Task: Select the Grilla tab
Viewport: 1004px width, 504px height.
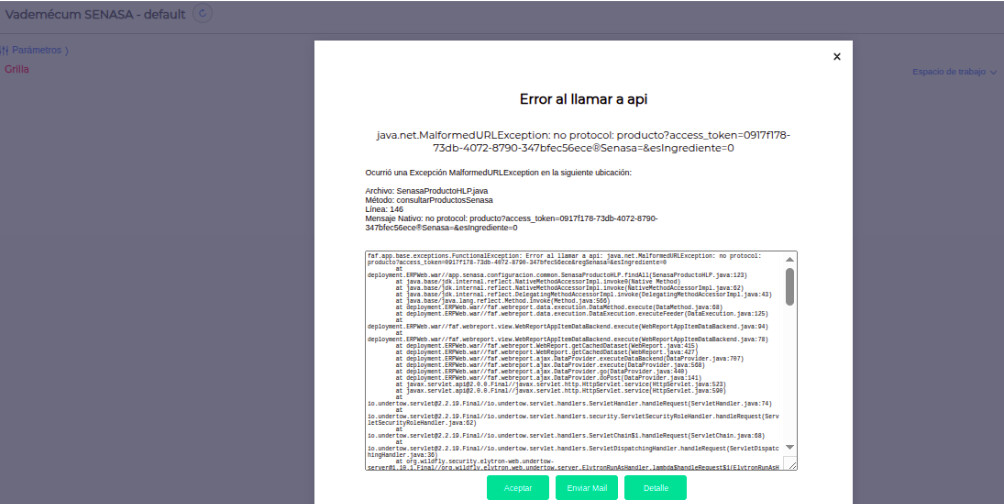Action: 17,69
